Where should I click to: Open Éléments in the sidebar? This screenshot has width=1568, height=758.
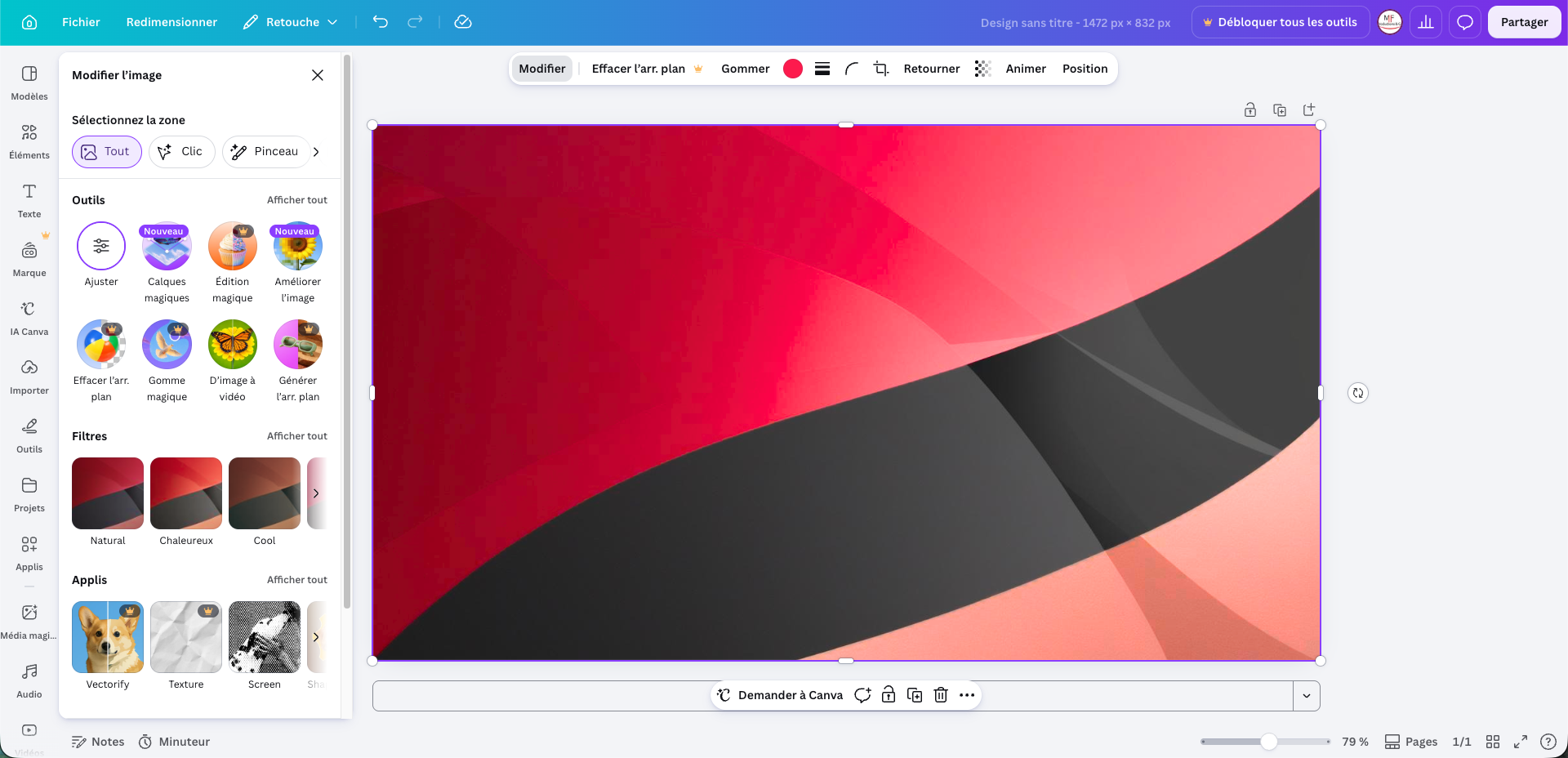(x=29, y=141)
